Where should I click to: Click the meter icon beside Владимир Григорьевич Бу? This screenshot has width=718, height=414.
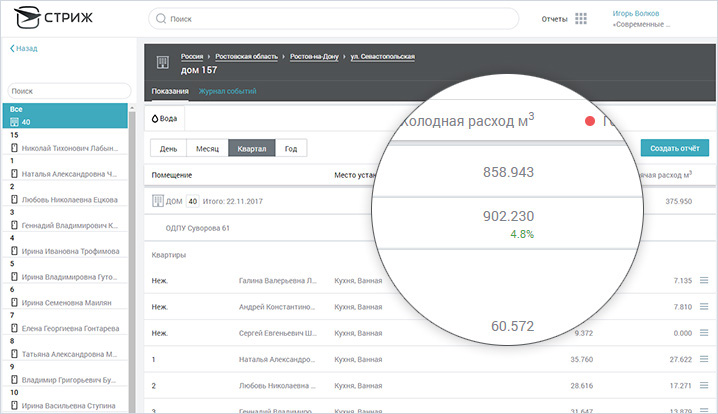coord(14,380)
